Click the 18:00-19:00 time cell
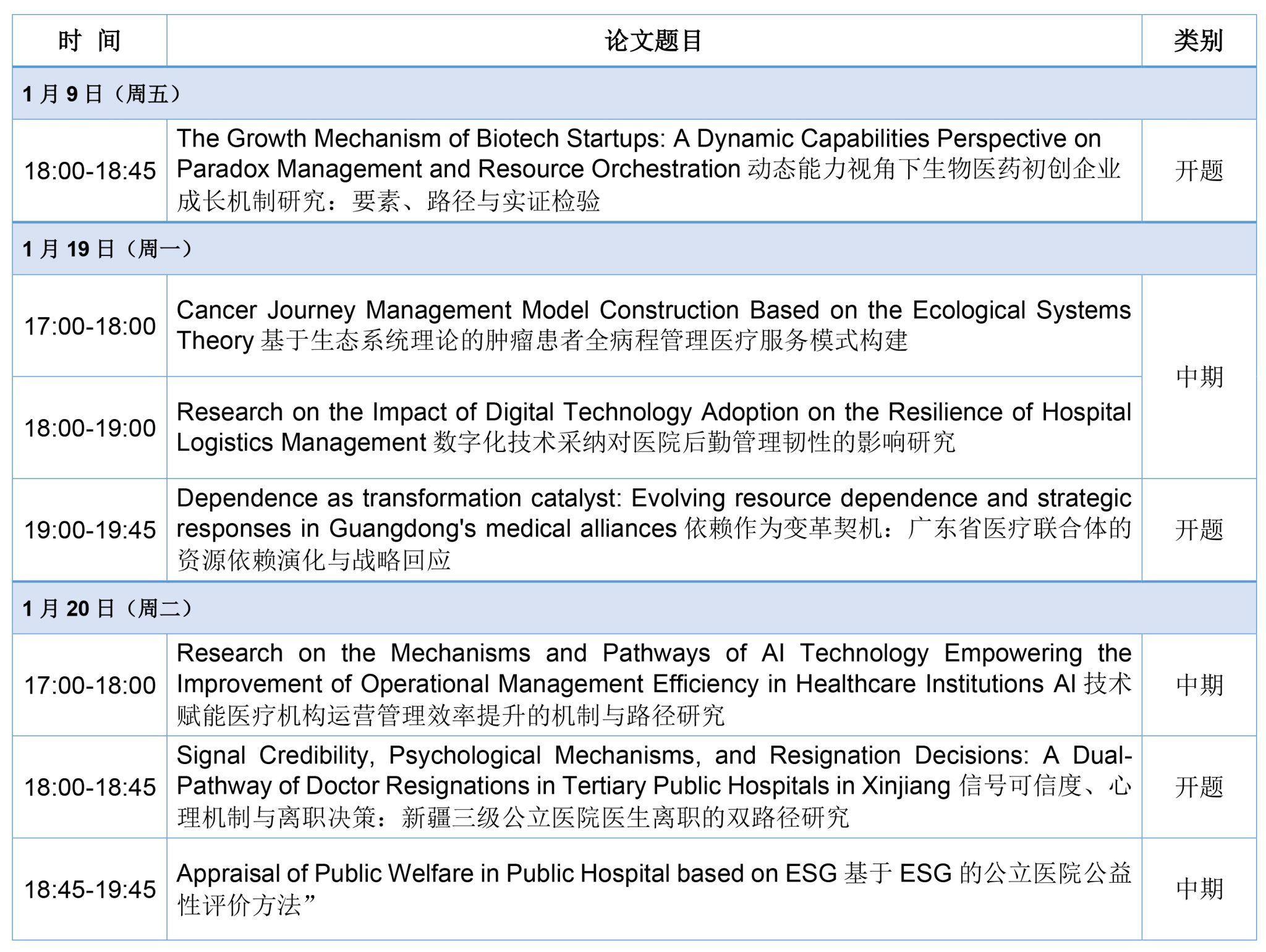The image size is (1266, 952). point(90,428)
